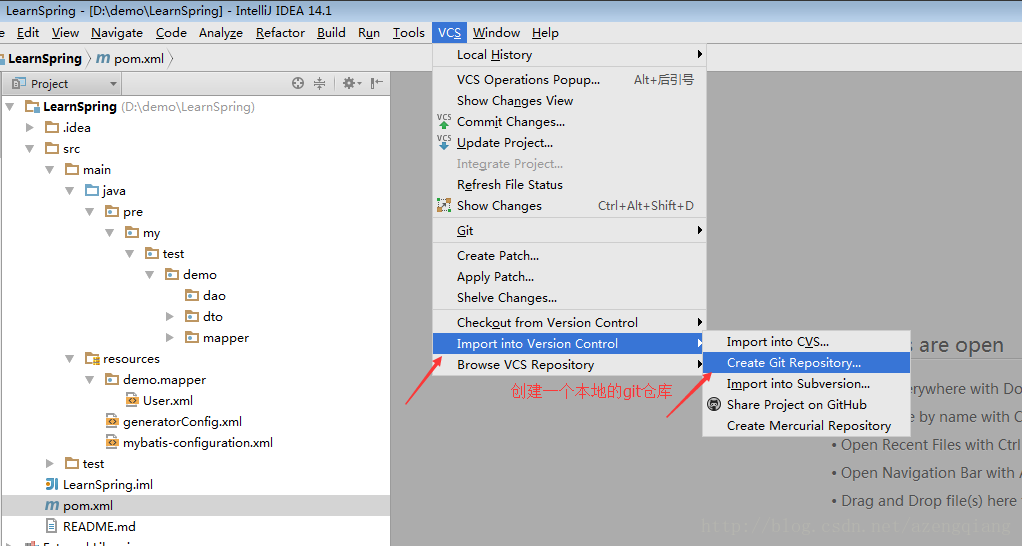Viewport: 1022px width, 546px height.
Task: Choose Update Project menu entry
Action: click(569, 143)
